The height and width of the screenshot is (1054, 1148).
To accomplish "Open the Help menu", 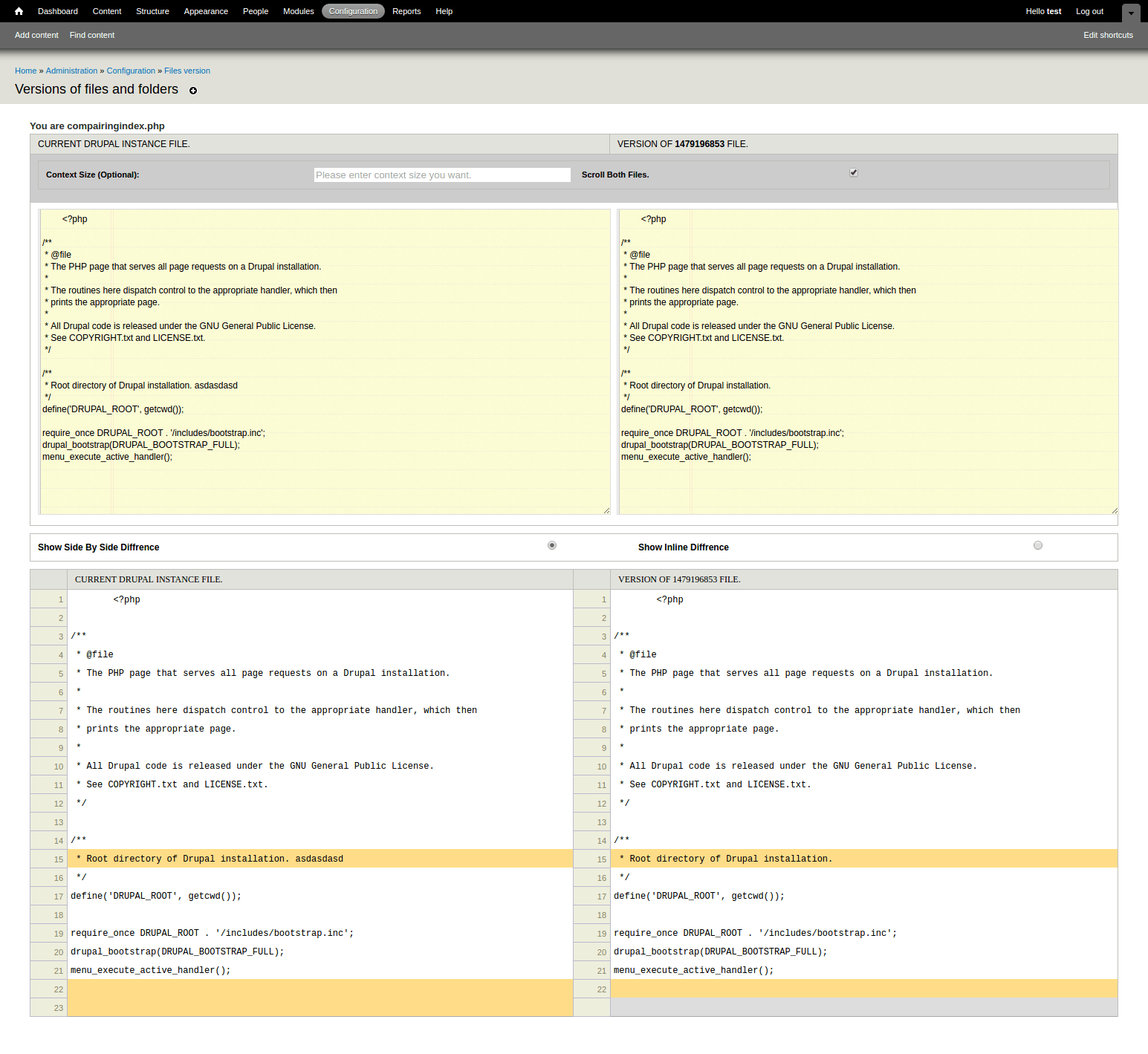I will point(444,11).
